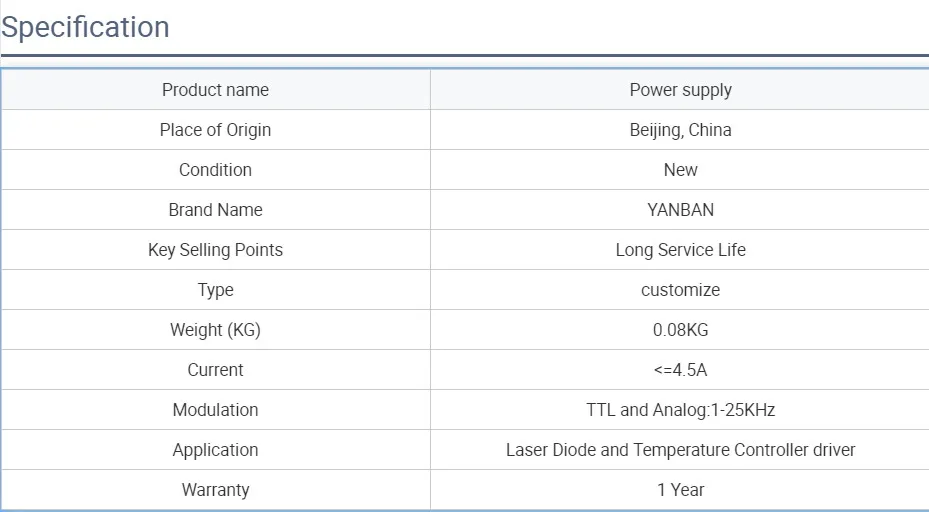Click the Beijing, China value cell

680,130
